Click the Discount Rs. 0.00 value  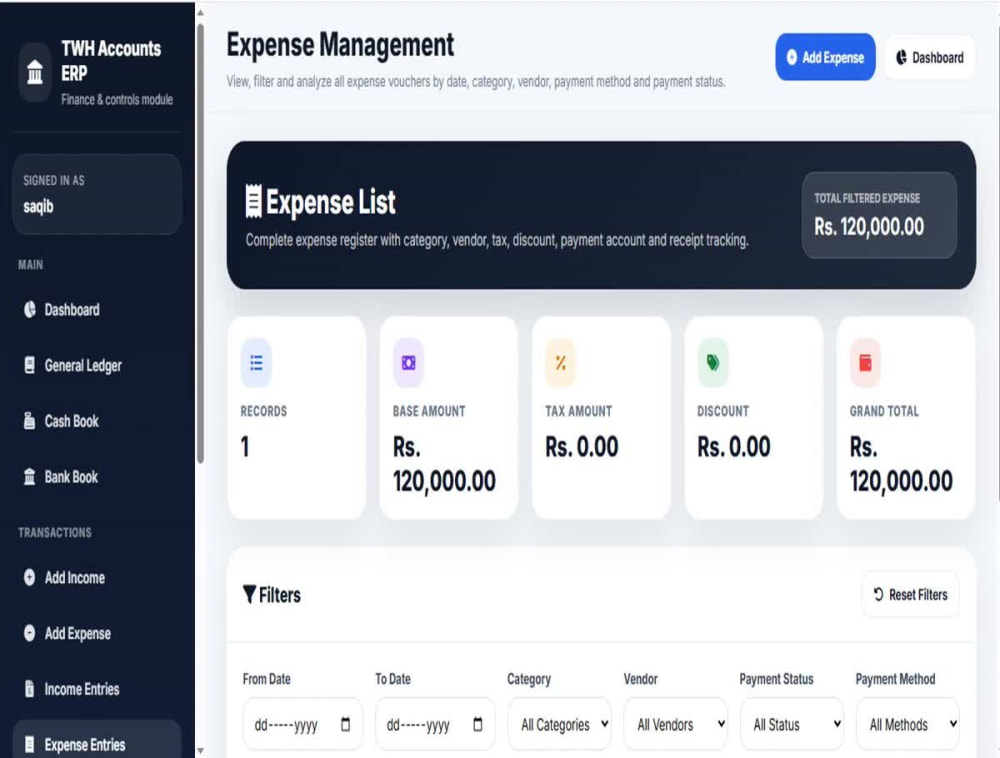734,446
